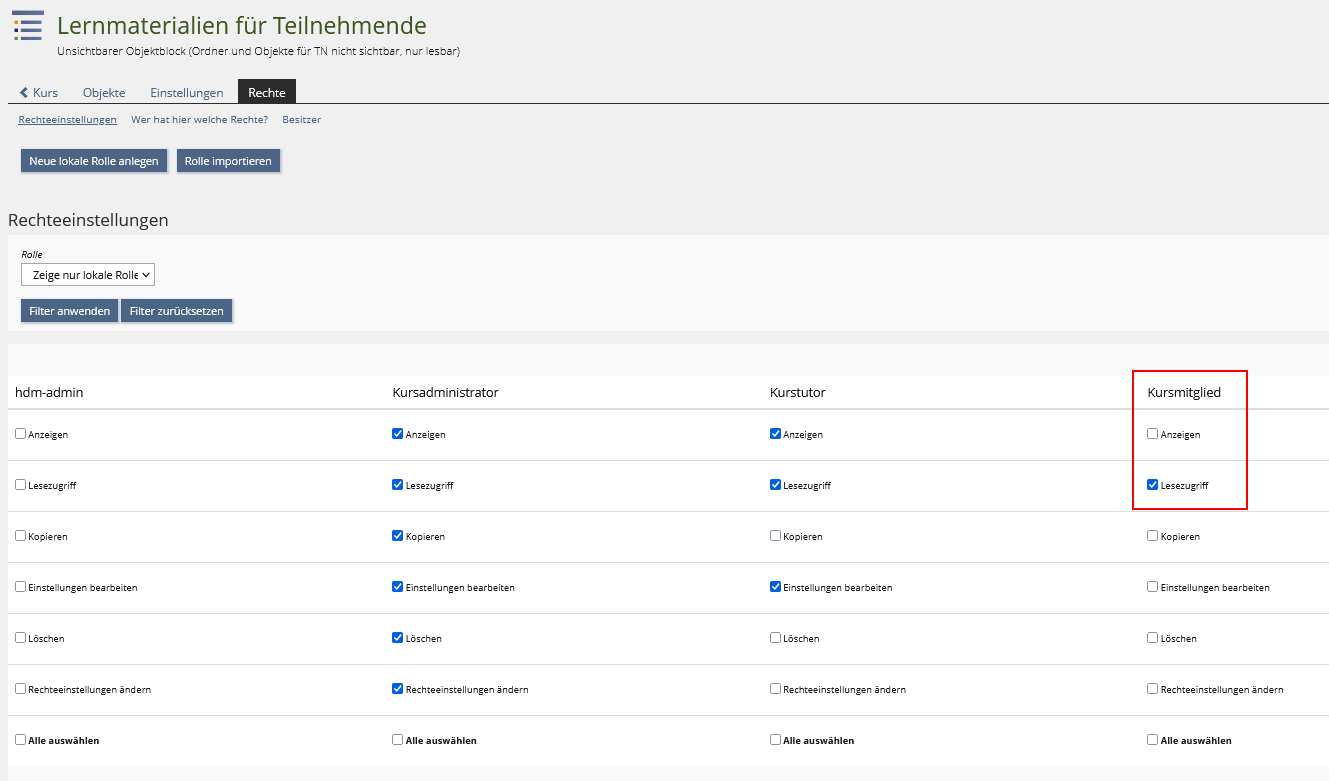Uncheck Einstellungen bearbeiten for Kurstutor
This screenshot has width=1329, height=781.
point(775,587)
